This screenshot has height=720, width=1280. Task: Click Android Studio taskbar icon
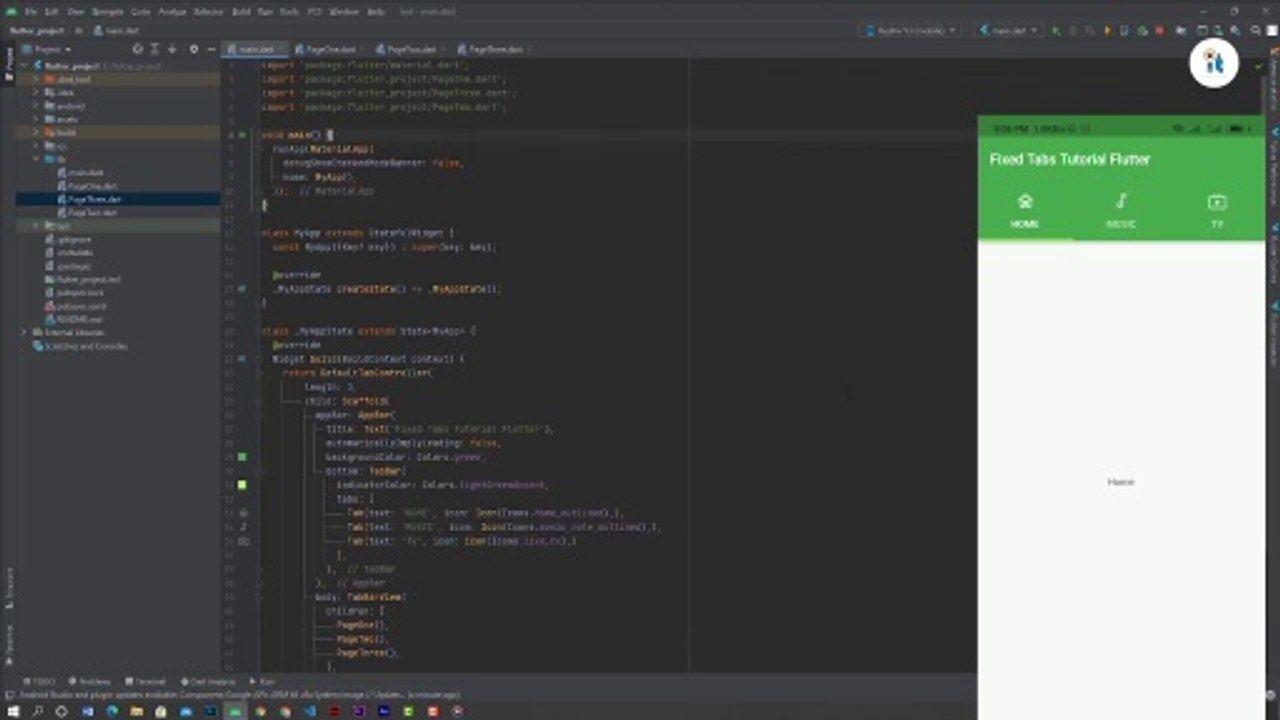point(235,711)
